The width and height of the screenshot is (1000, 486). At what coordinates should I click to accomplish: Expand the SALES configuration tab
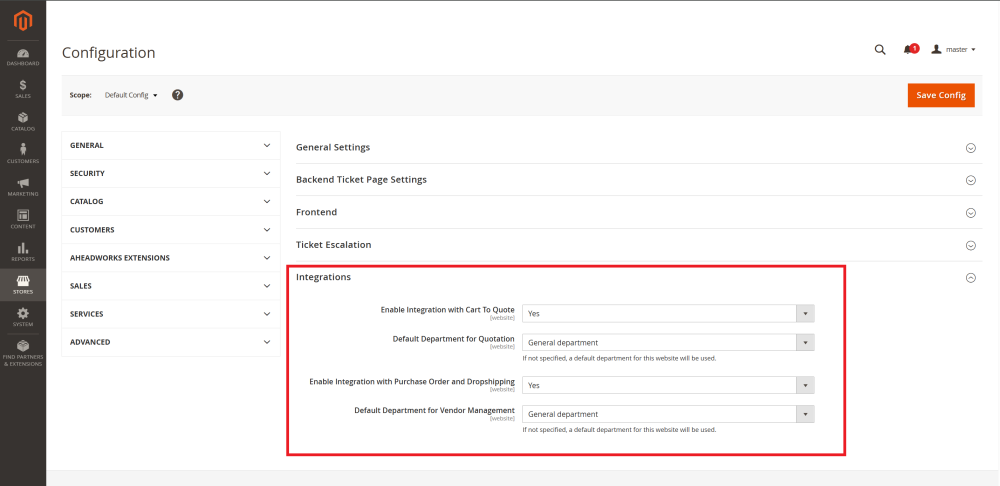(x=170, y=286)
